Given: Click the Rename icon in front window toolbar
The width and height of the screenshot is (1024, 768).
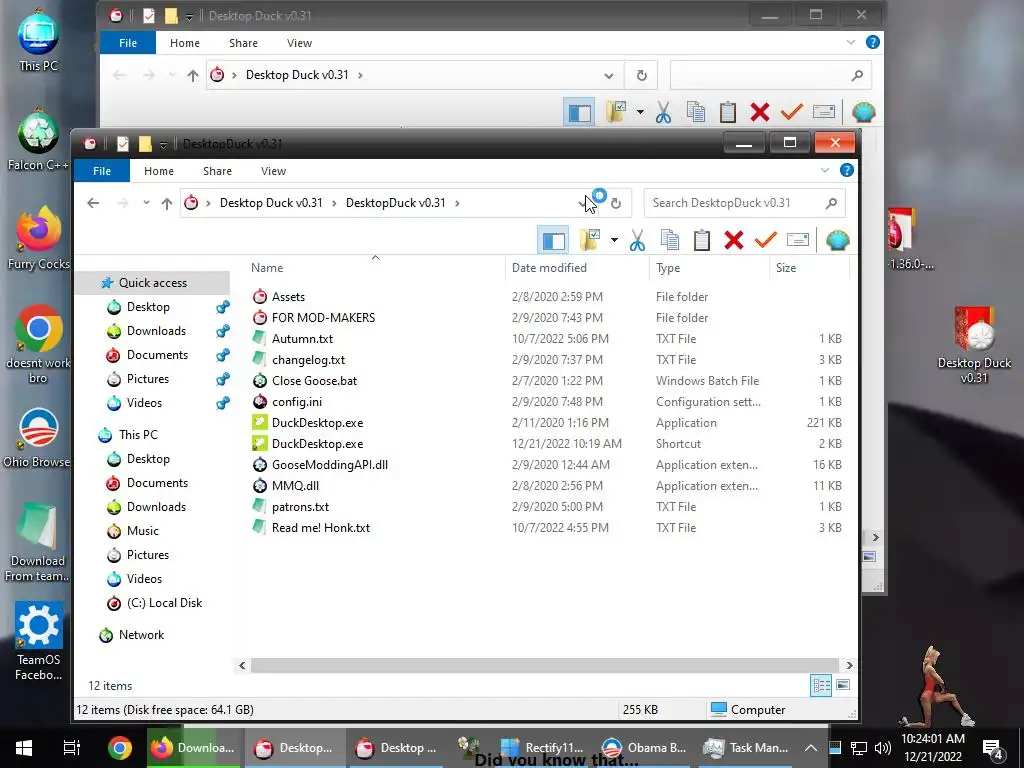Looking at the screenshot, I should (x=797, y=240).
